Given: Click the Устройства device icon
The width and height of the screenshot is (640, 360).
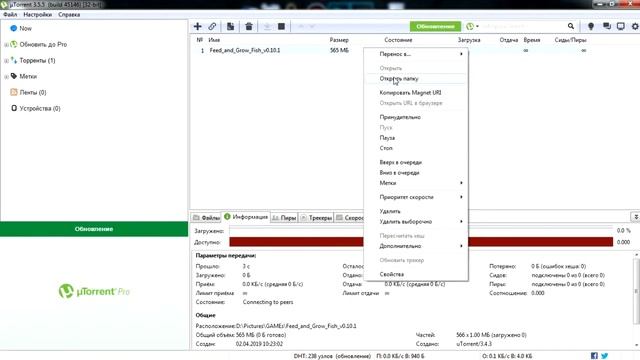Looking at the screenshot, I should click(x=13, y=108).
